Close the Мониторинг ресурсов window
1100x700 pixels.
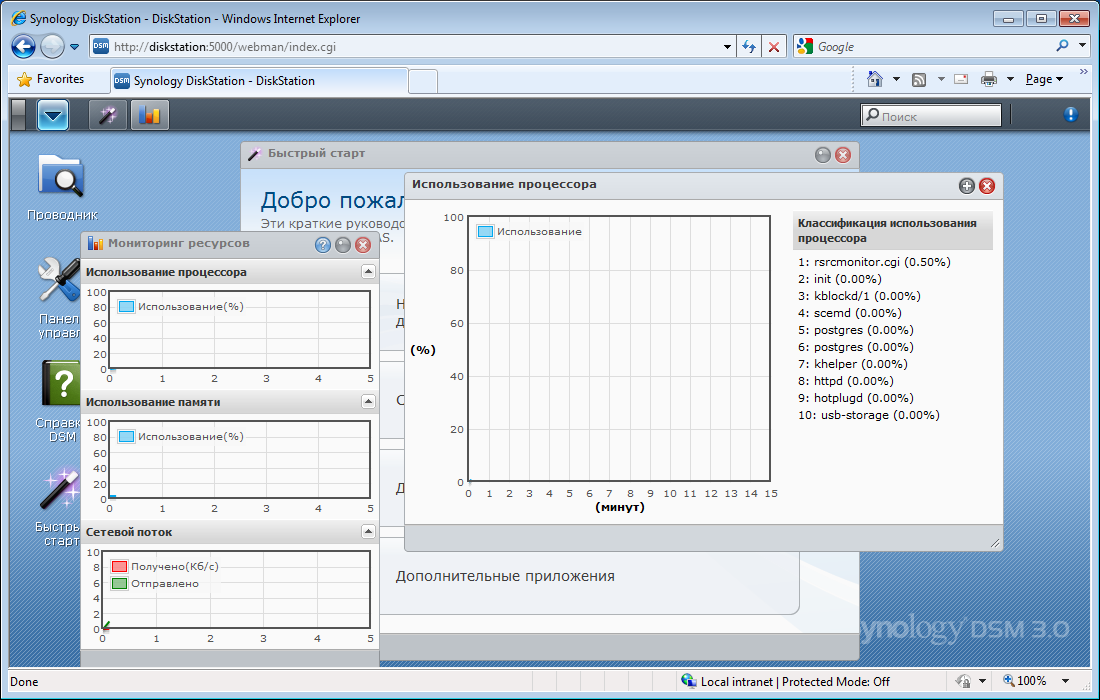(363, 245)
